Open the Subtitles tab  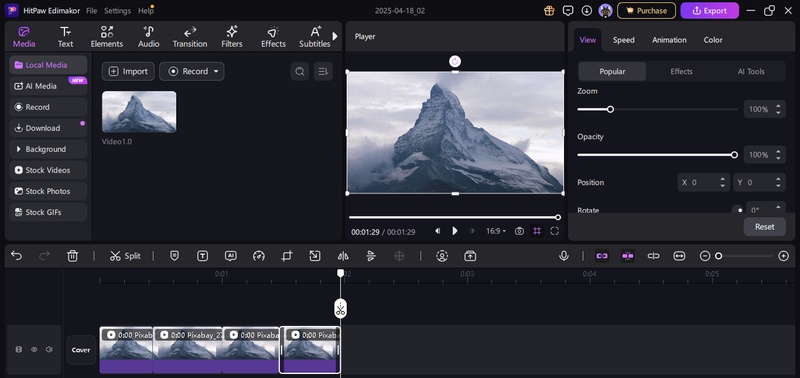(315, 37)
